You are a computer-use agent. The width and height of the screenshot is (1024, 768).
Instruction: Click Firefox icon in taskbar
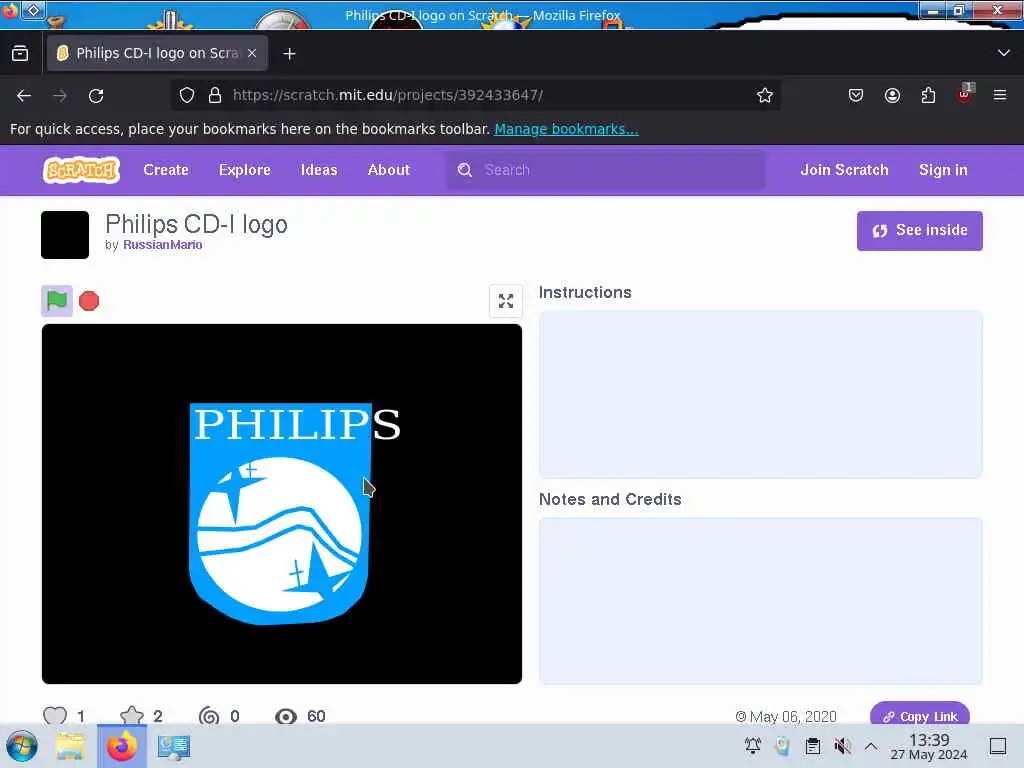[121, 746]
